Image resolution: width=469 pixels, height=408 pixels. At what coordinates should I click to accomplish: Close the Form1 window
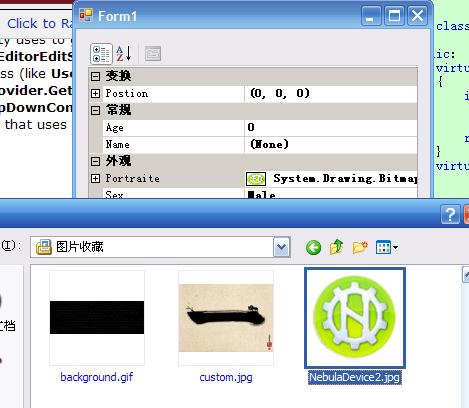(417, 16)
